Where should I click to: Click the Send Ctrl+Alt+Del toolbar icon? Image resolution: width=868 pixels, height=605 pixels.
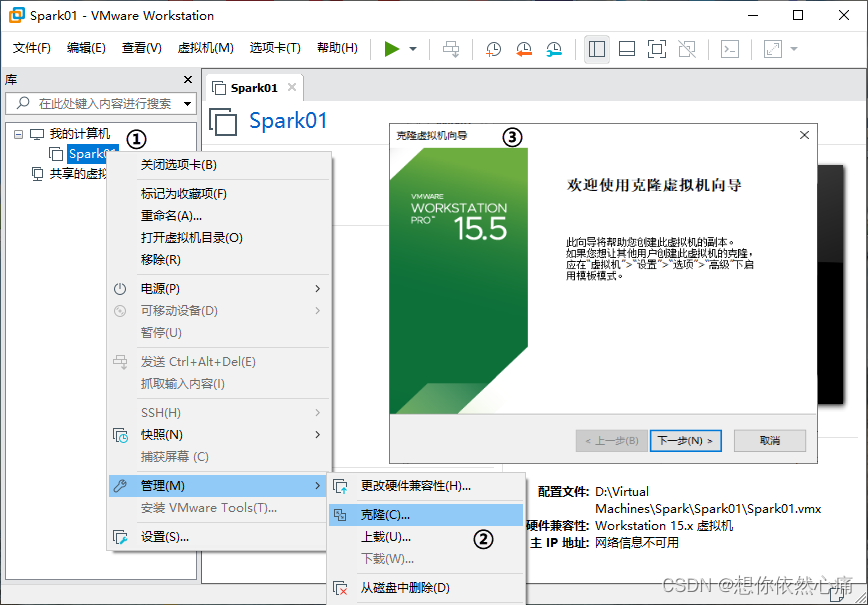(451, 49)
